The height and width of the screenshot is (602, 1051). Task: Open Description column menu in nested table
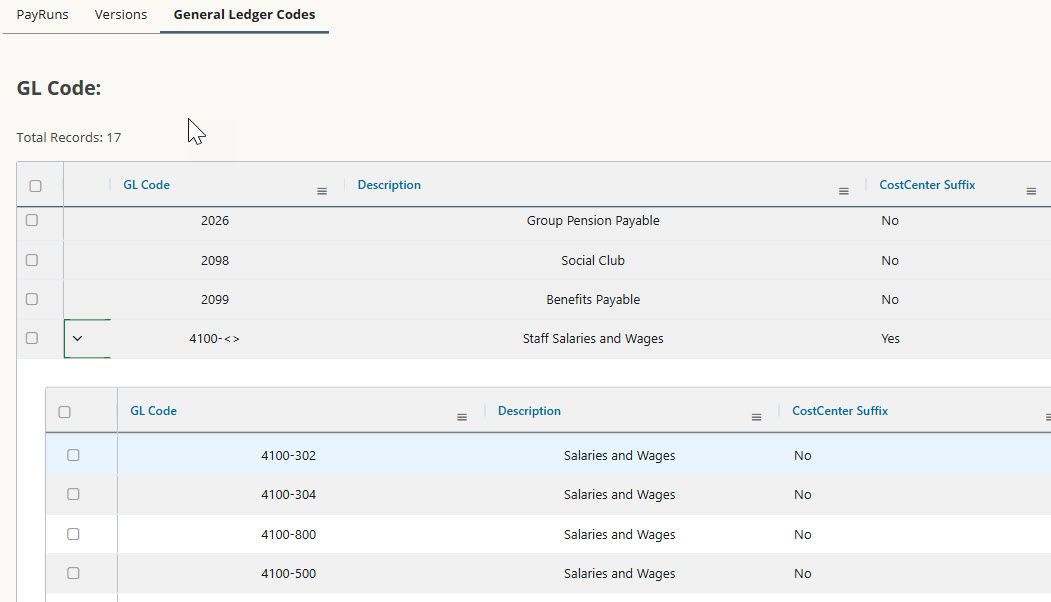[756, 417]
